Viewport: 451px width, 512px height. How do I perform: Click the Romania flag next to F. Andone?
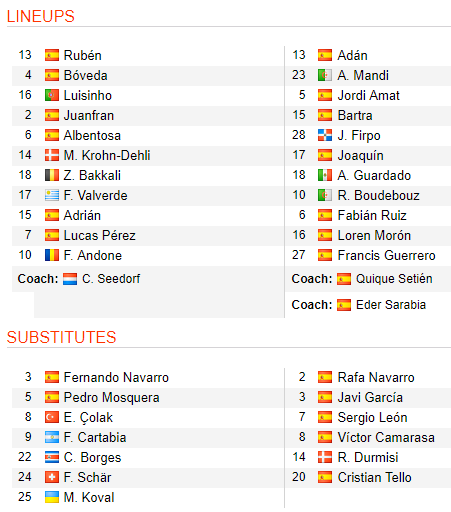[x=52, y=255]
